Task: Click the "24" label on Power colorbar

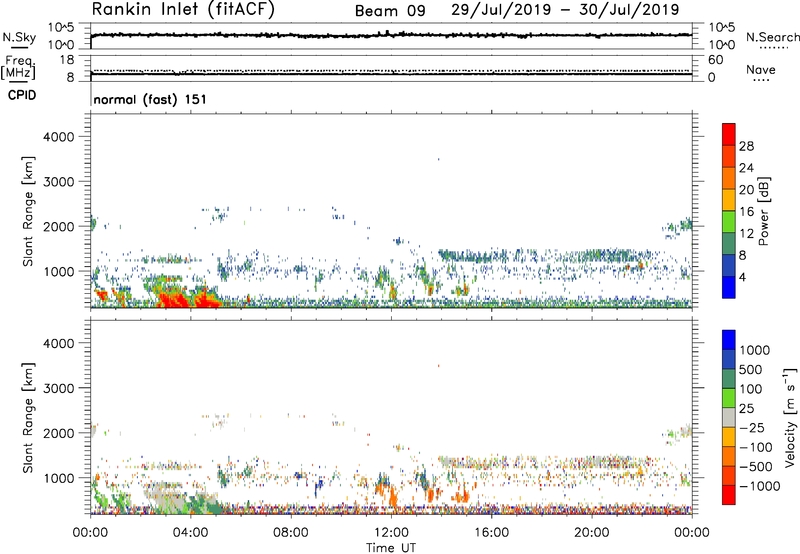Action: (746, 168)
